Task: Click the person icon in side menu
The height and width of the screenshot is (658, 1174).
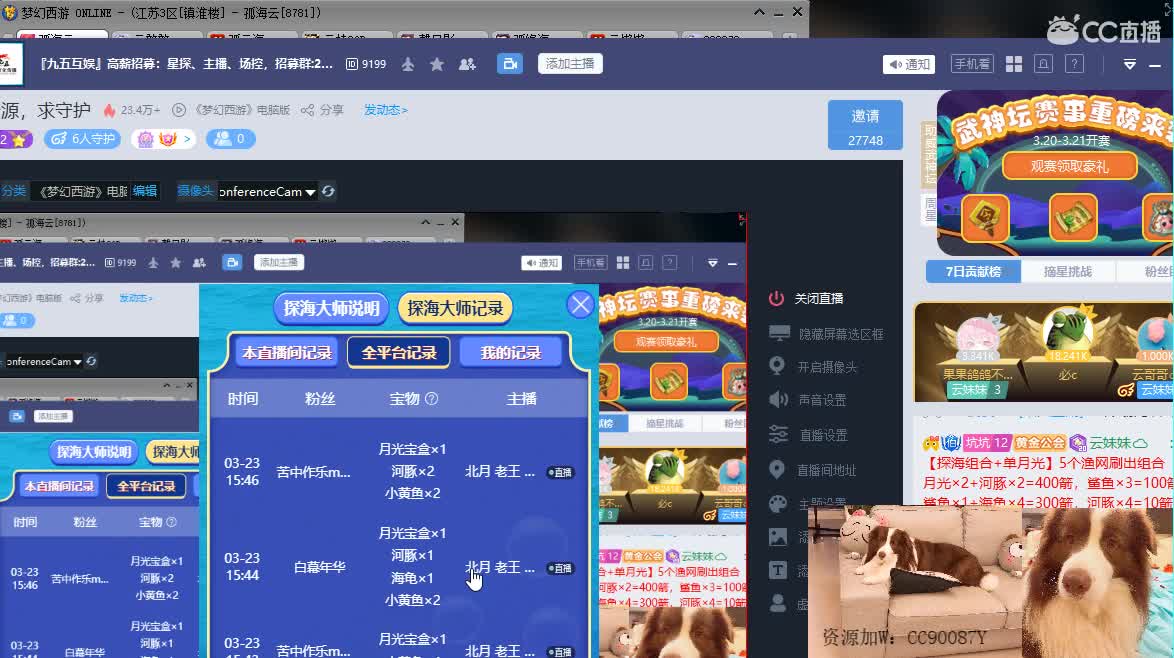Action: pyautogui.click(x=778, y=603)
